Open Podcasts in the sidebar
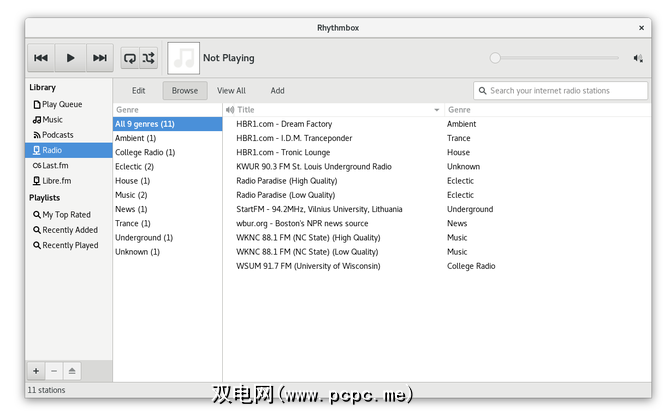This screenshot has height=418, width=670. pos(68,135)
